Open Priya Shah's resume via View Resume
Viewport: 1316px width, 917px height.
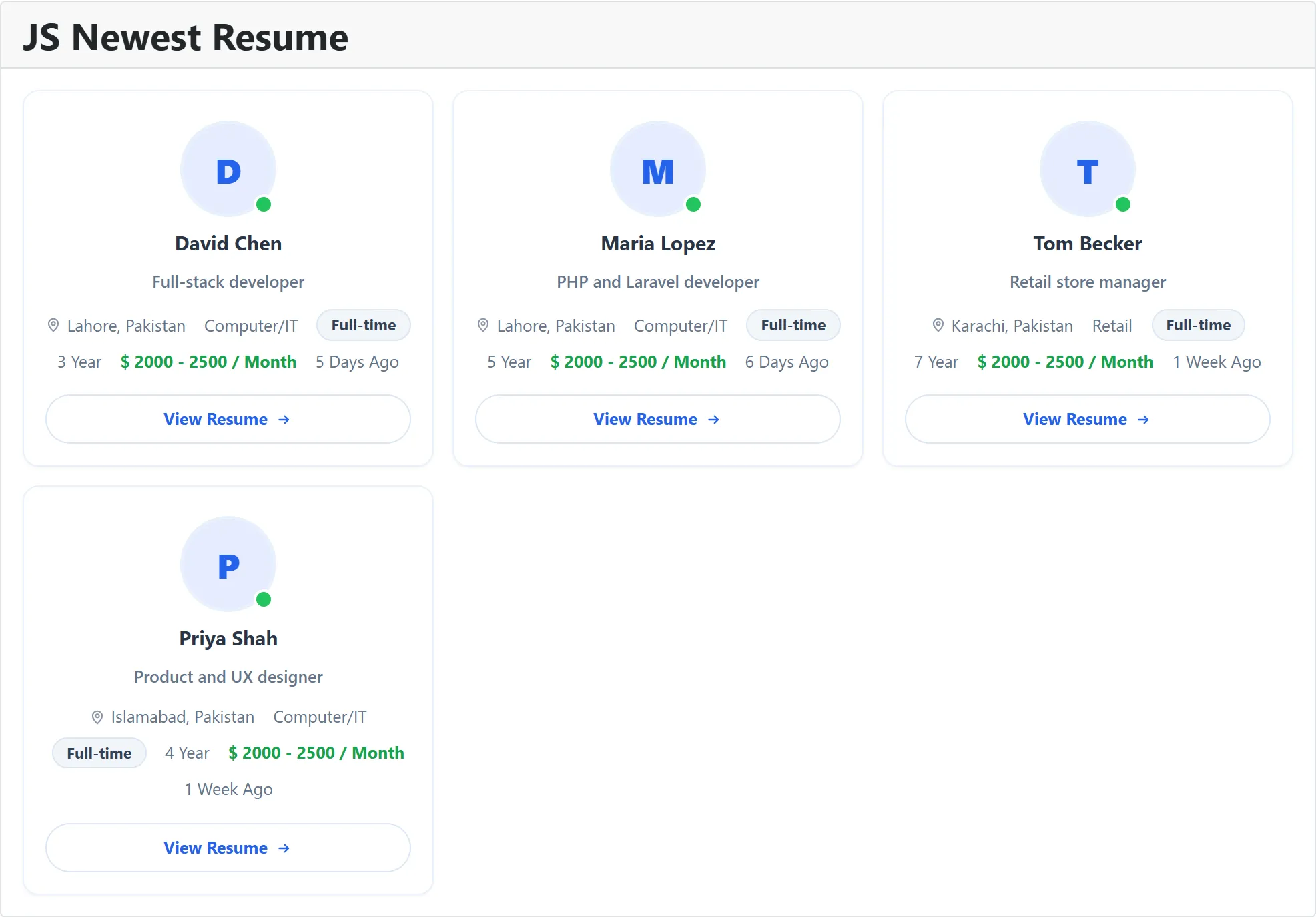coord(228,848)
